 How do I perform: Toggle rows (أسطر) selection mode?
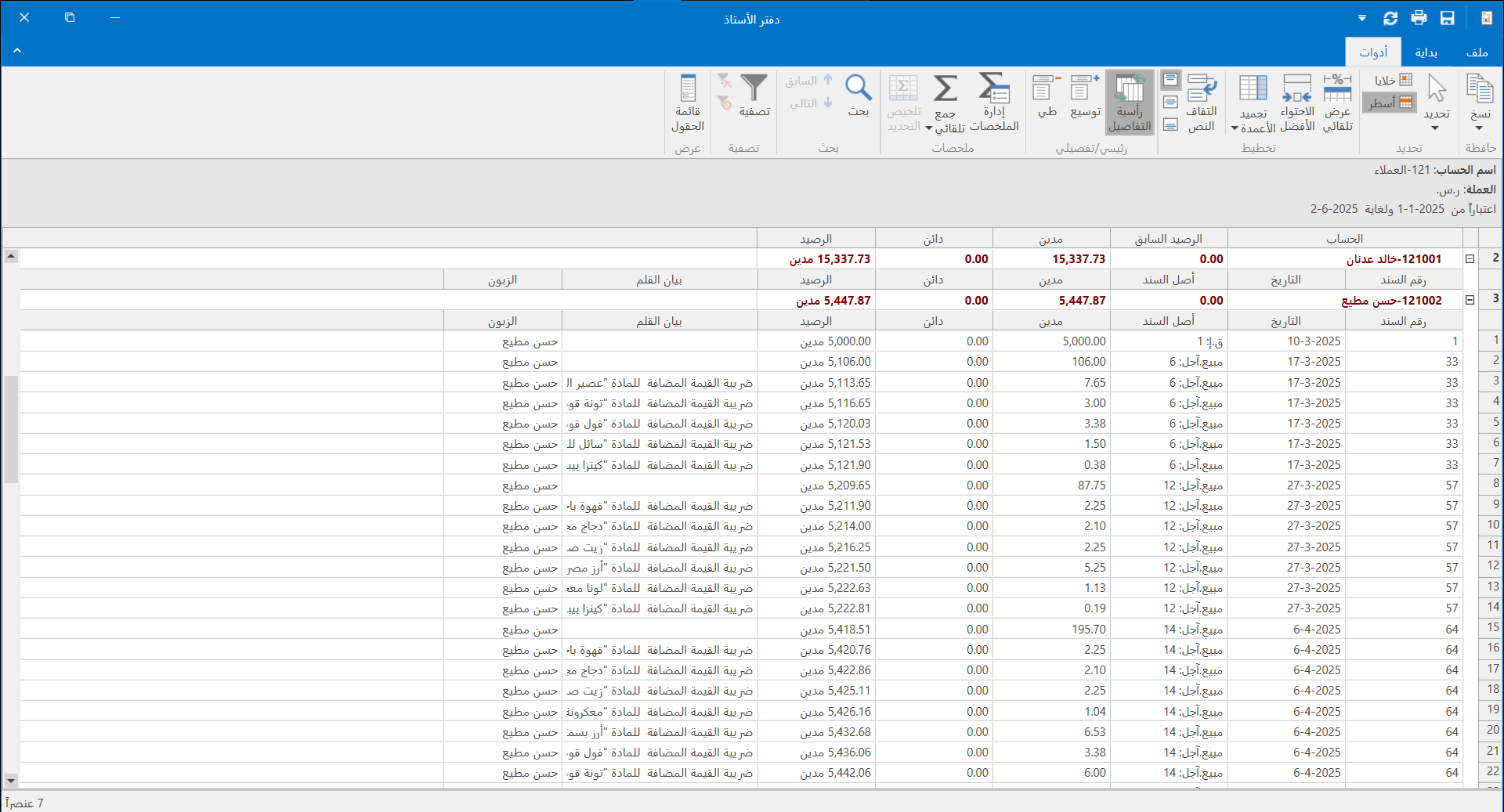pyautogui.click(x=1390, y=103)
